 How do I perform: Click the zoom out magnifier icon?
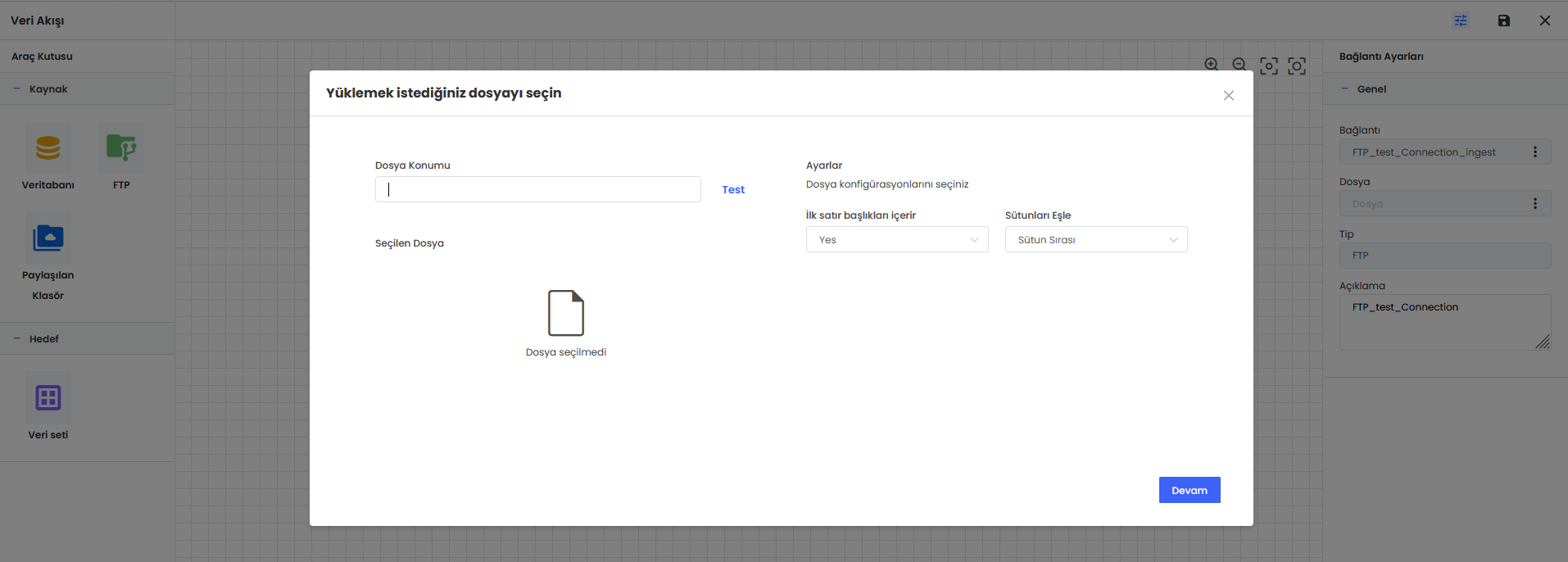click(1239, 65)
